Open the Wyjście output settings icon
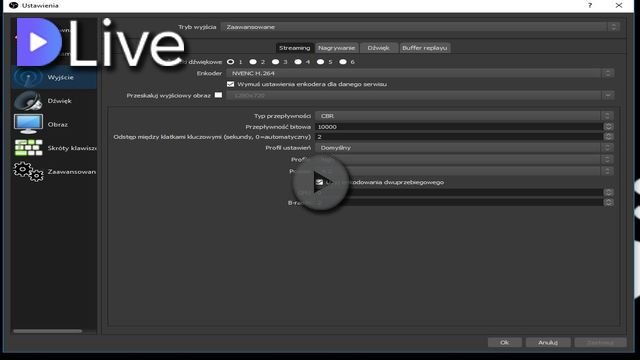Screen dimensions: 640x360 click(28, 77)
